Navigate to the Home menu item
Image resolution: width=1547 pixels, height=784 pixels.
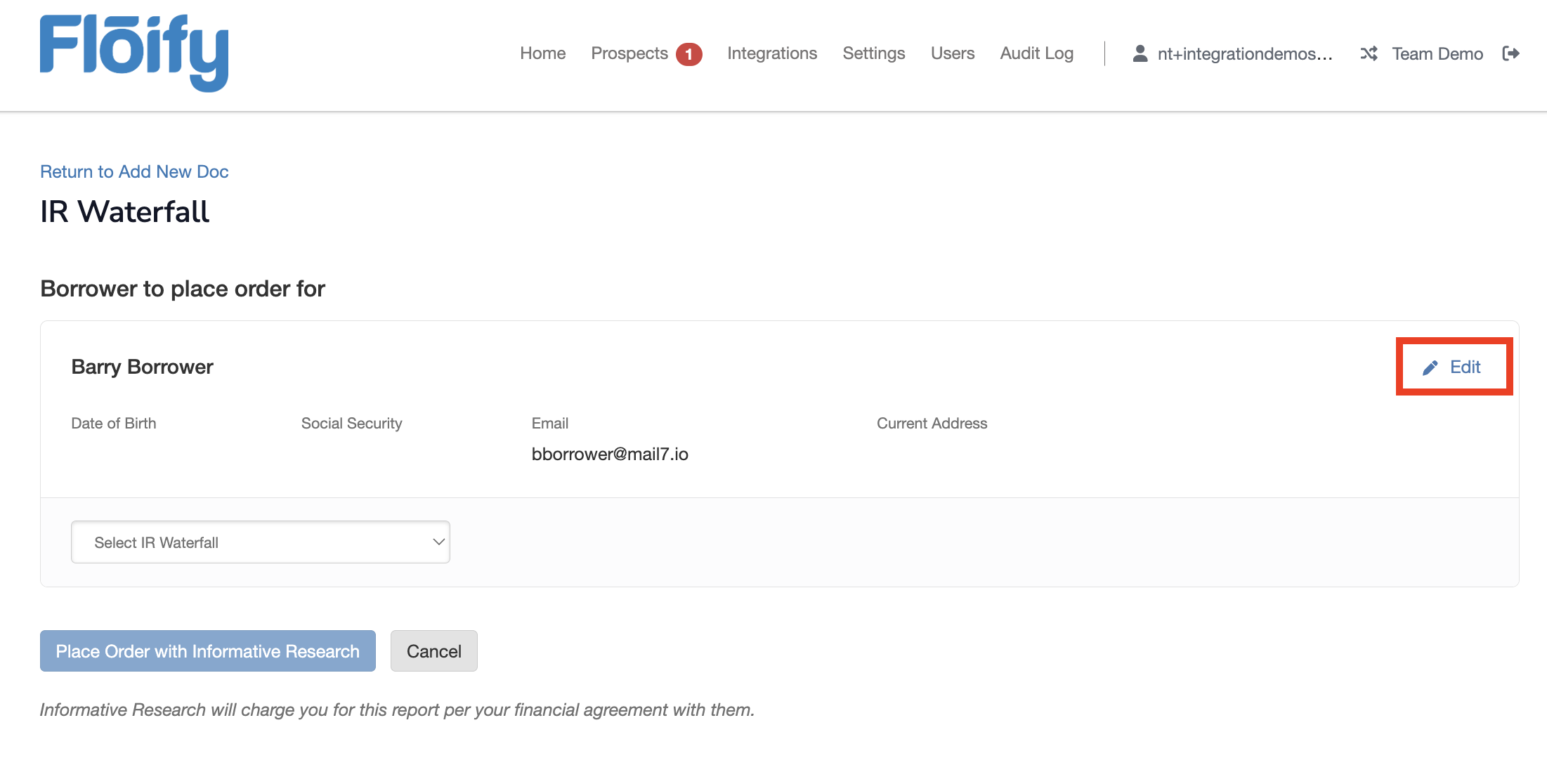tap(542, 53)
